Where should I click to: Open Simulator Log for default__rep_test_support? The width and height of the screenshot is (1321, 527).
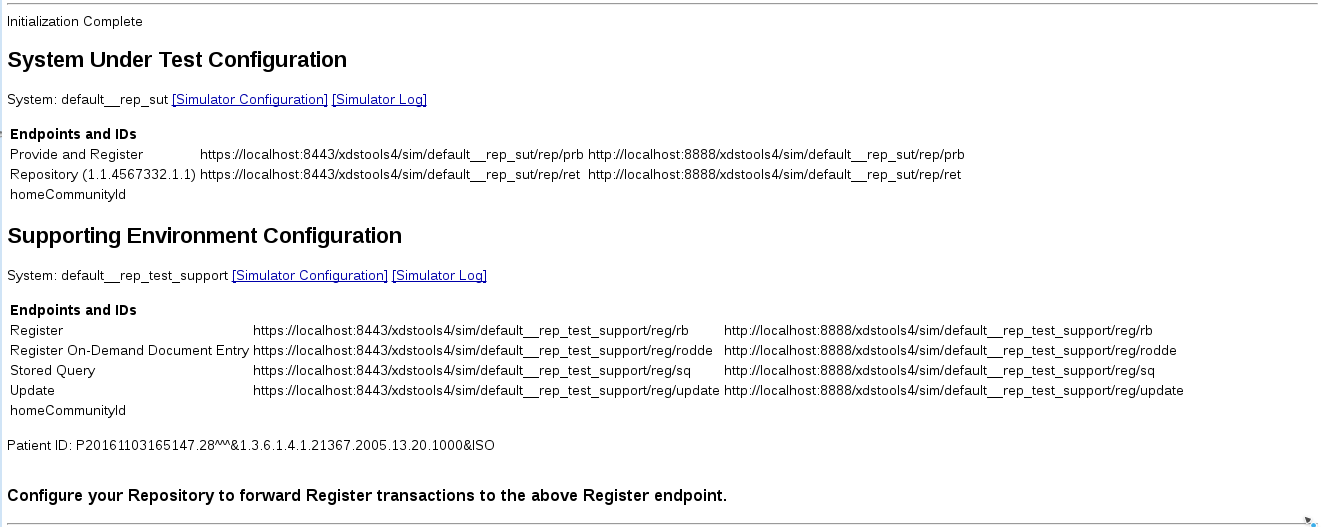[439, 275]
